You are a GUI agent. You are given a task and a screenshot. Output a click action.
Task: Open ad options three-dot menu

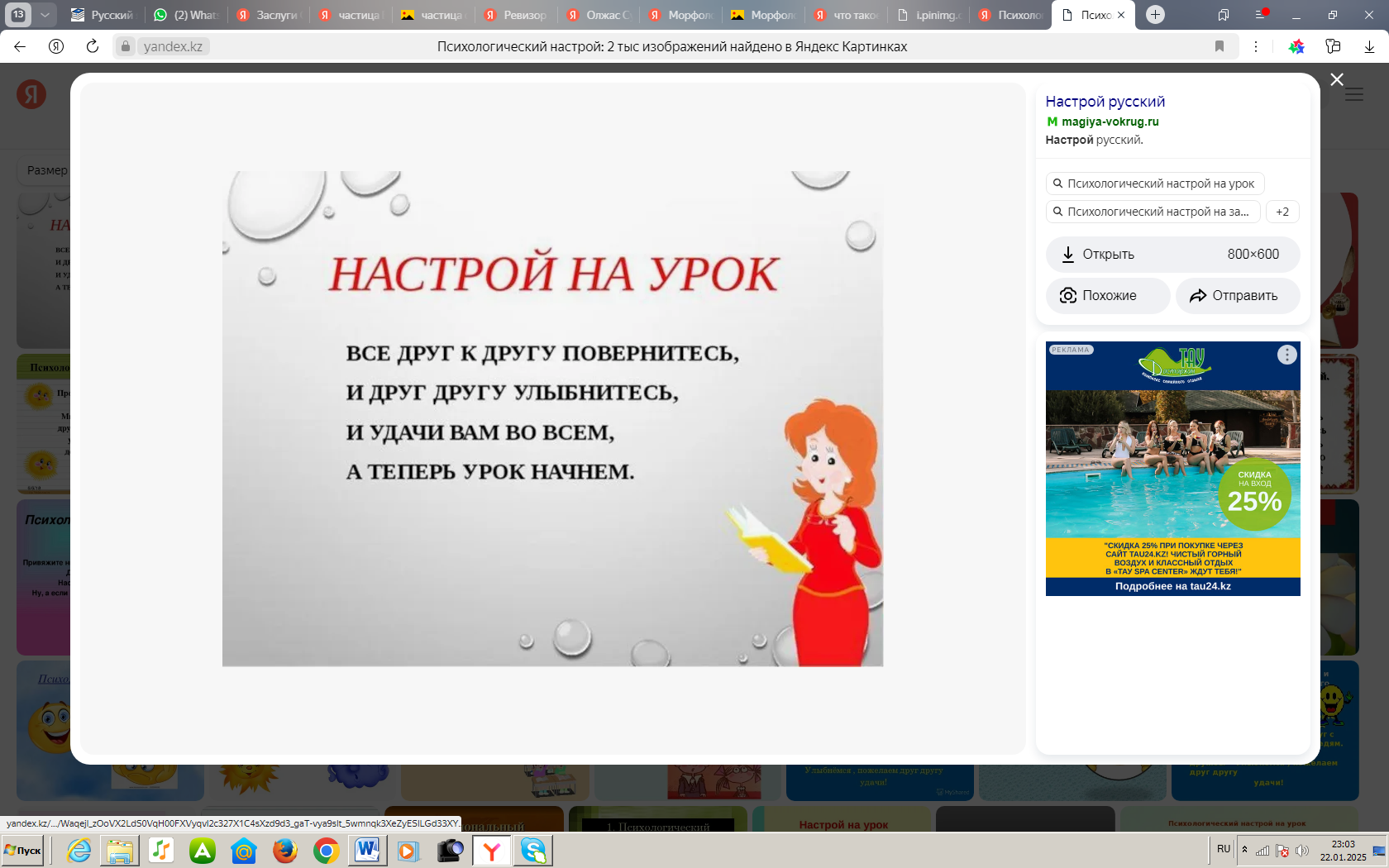(x=1286, y=355)
